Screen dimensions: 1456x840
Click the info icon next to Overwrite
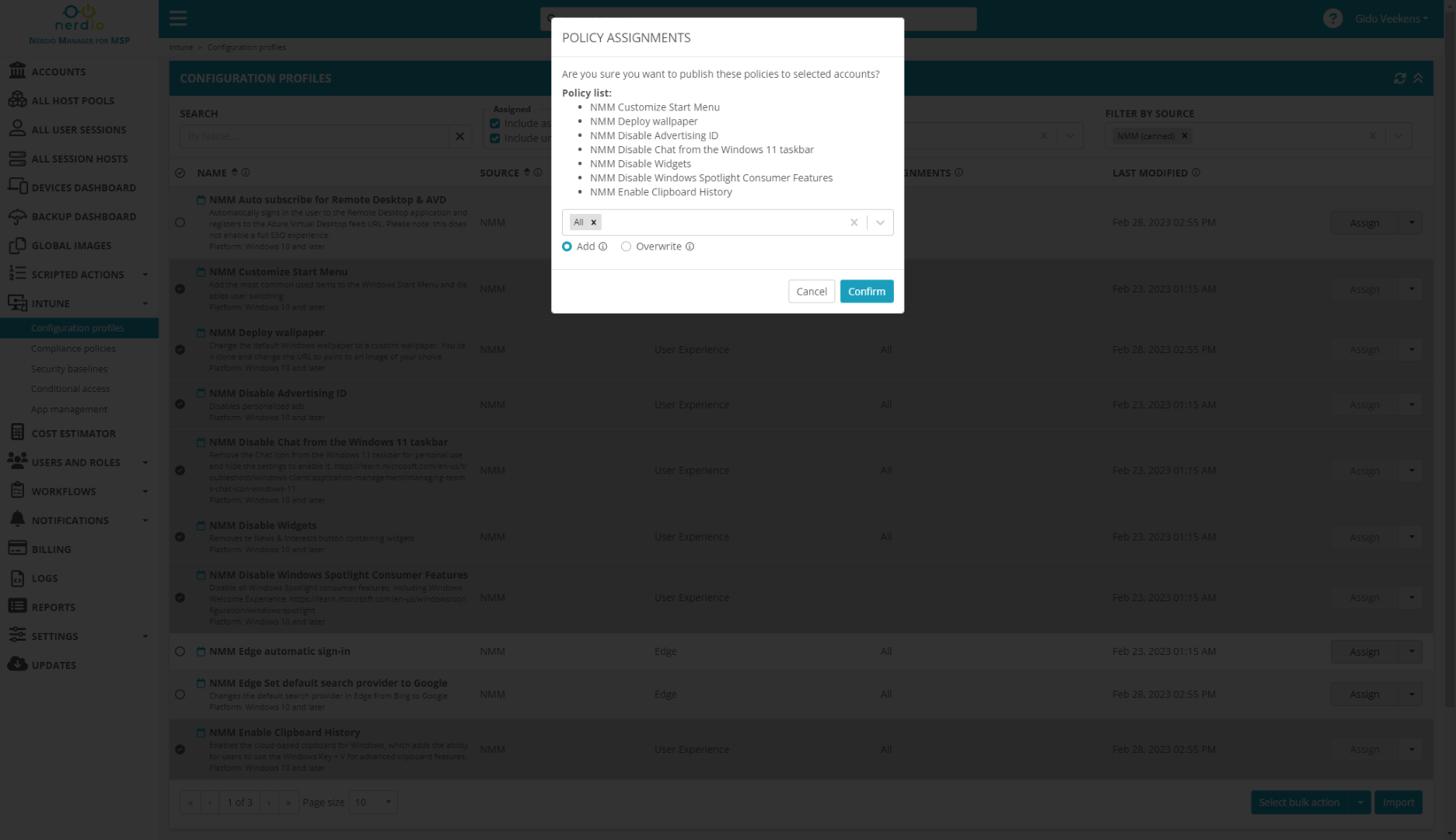[x=690, y=247]
